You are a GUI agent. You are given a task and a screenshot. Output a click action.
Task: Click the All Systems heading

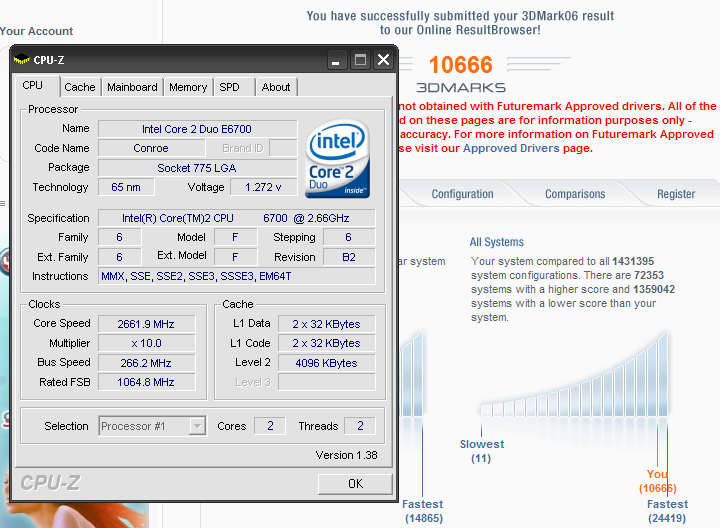click(x=496, y=242)
